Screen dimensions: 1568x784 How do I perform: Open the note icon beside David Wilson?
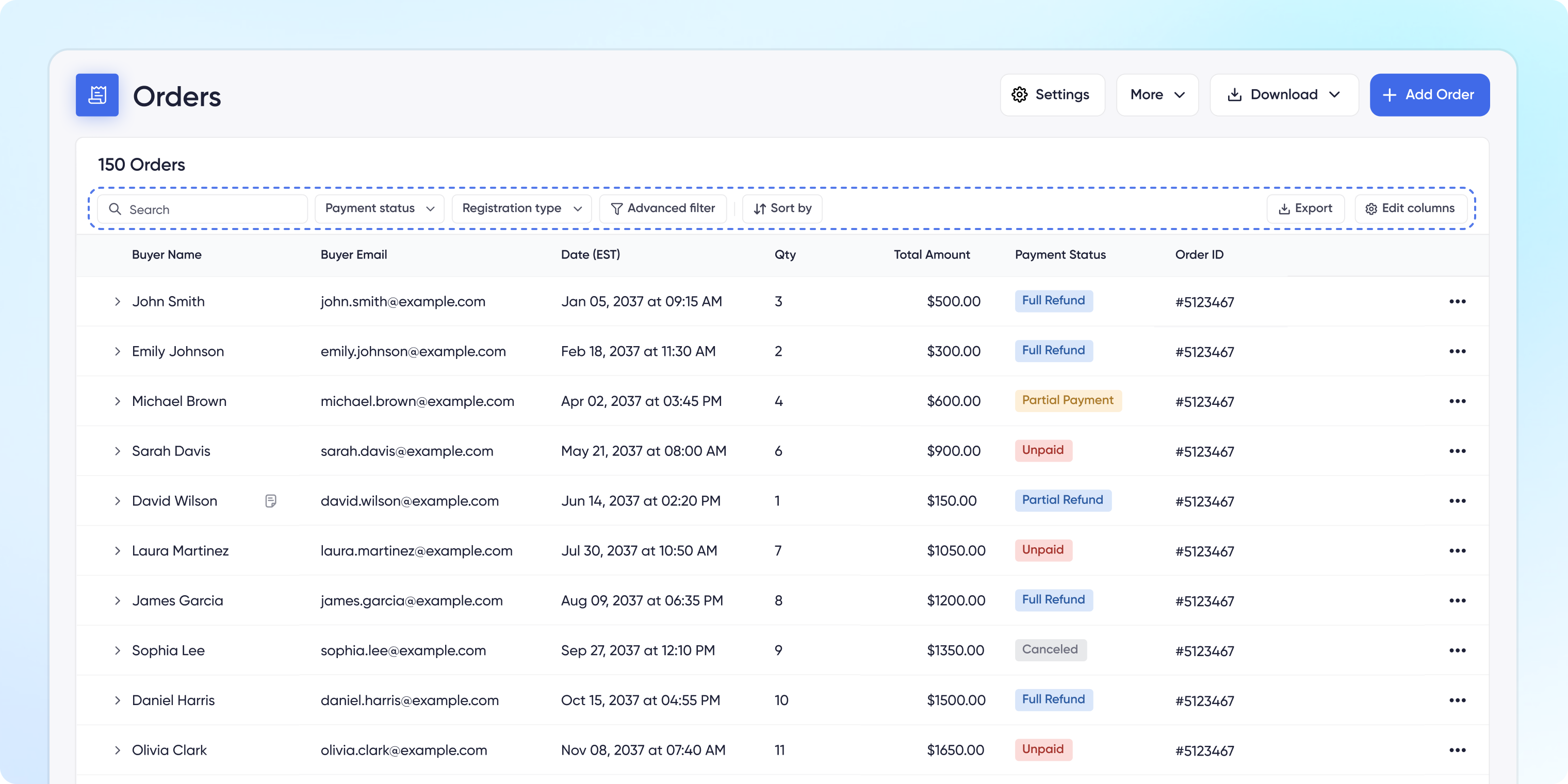[271, 501]
